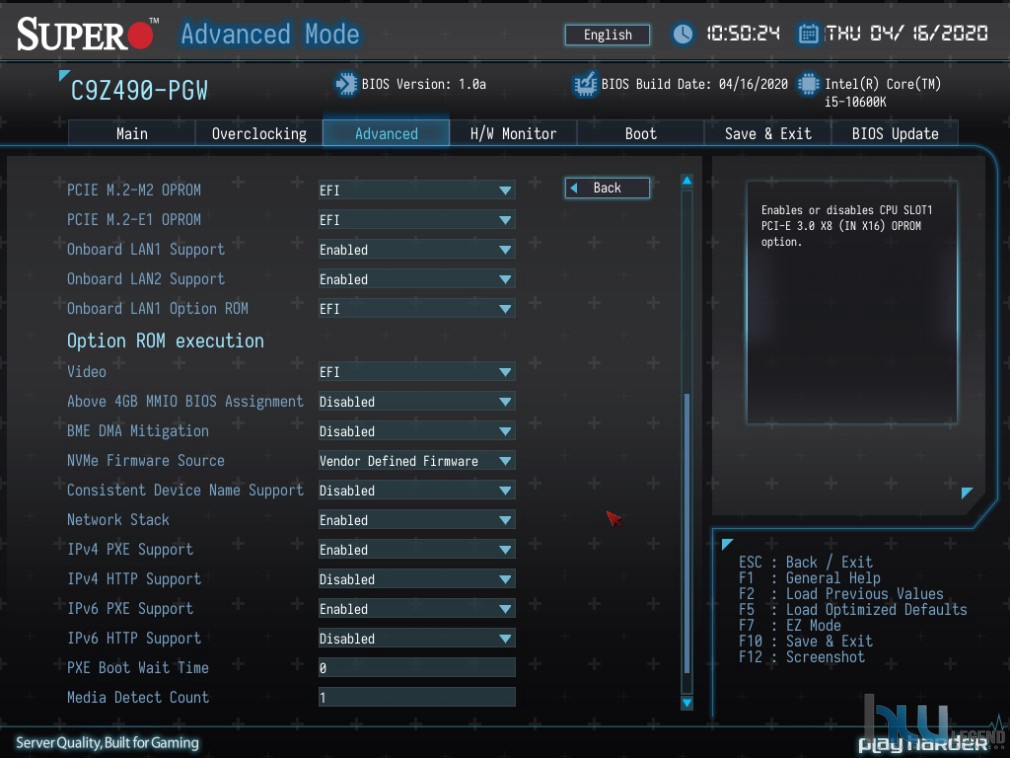Open the Overclocking tab
This screenshot has height=758, width=1010.
[259, 133]
